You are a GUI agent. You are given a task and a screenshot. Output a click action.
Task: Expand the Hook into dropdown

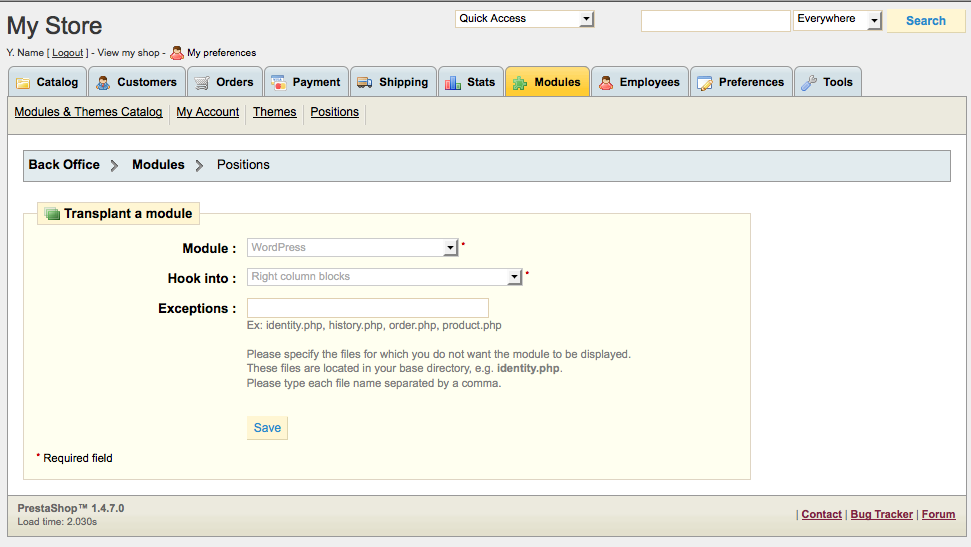pos(385,277)
